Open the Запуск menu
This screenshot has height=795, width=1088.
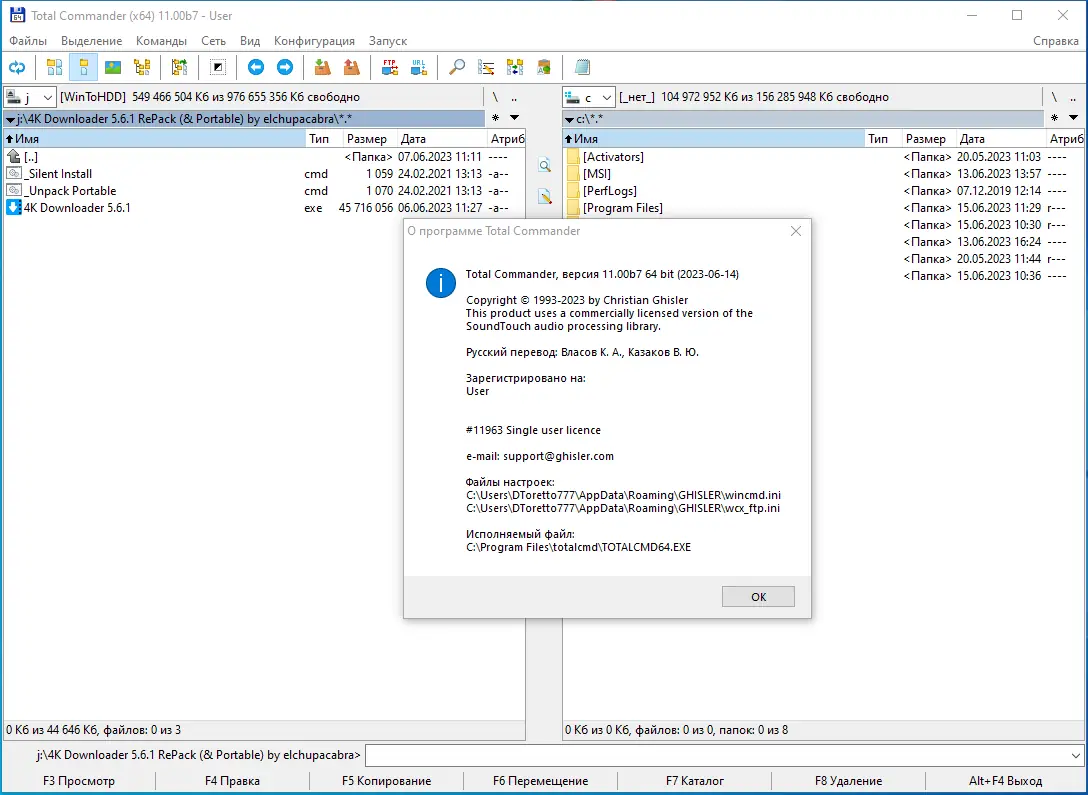[388, 41]
